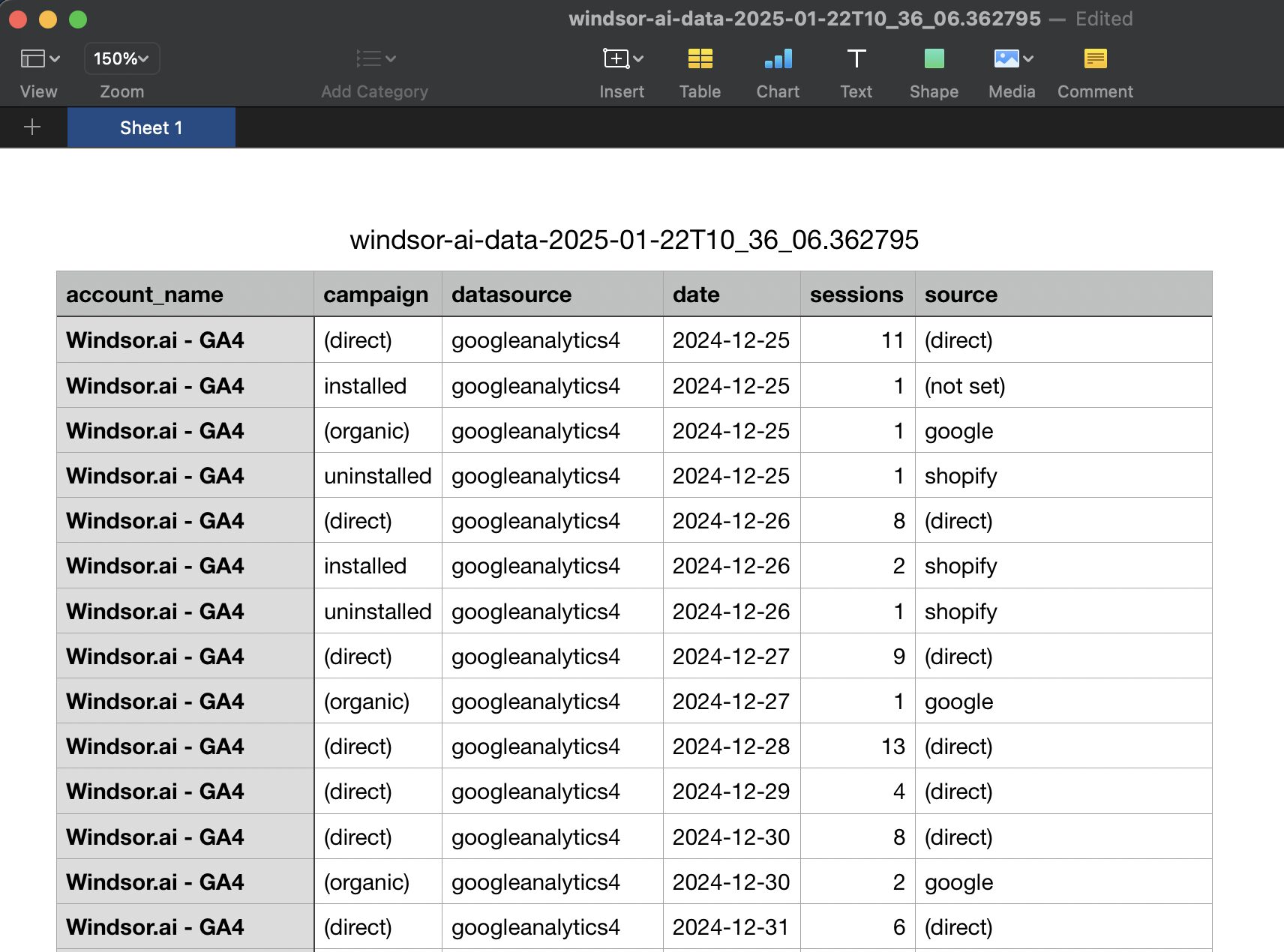The width and height of the screenshot is (1284, 952).
Task: Click the yellow minimize window button
Action: click(x=48, y=19)
